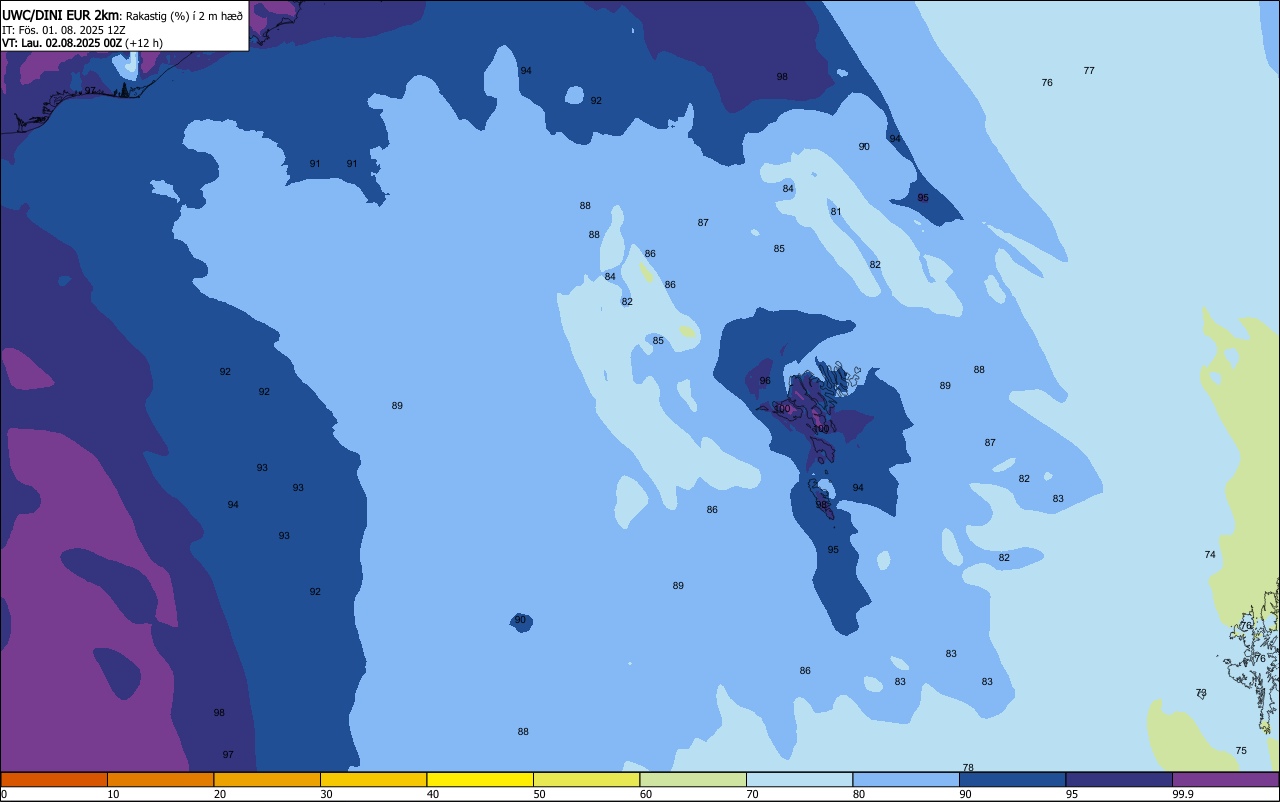Viewport: 1280px width, 802px height.
Task: Click the 40–50 bright yellow legend swatch
Action: click(x=480, y=779)
